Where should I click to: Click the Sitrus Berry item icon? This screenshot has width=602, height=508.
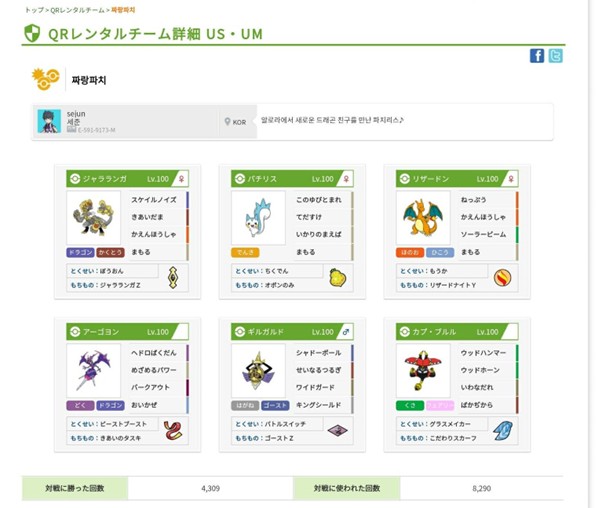click(339, 276)
